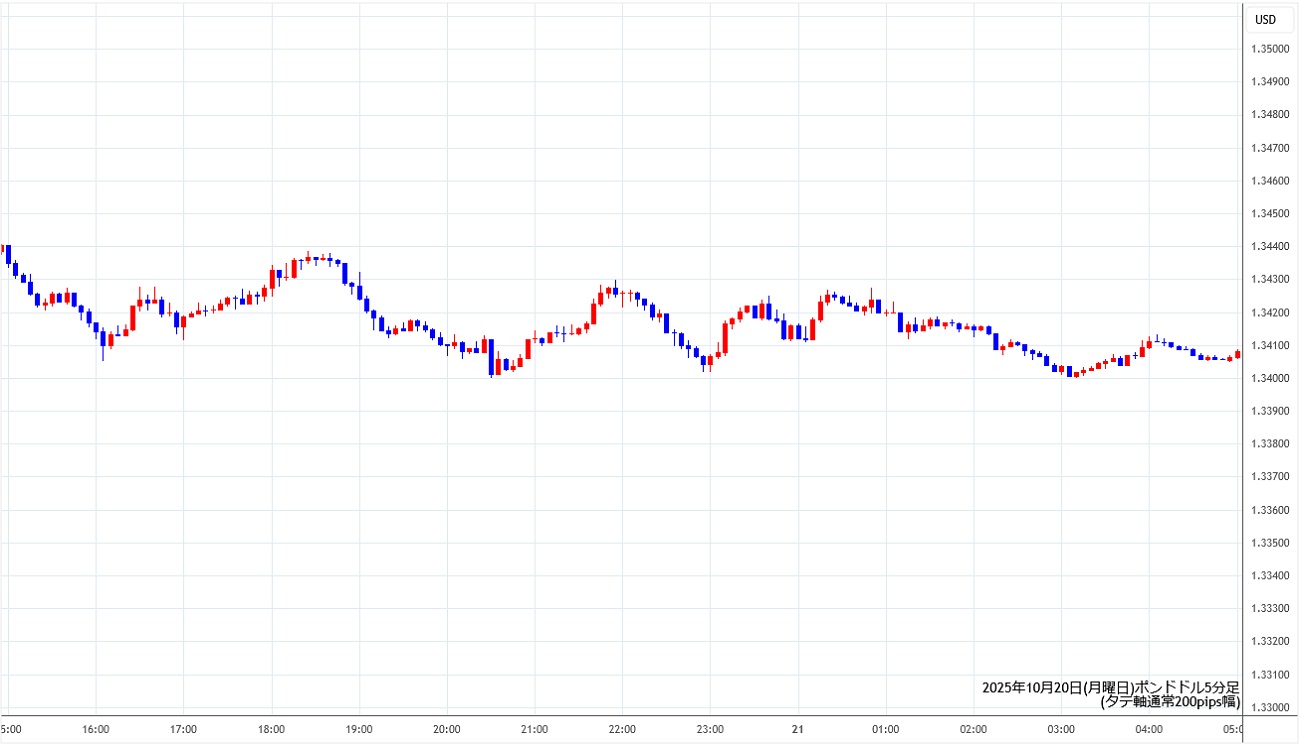Viewport: 1300px width, 745px height.
Task: Click the 2025年10月20日 ポンドドル5分足 caption
Action: coord(1110,687)
